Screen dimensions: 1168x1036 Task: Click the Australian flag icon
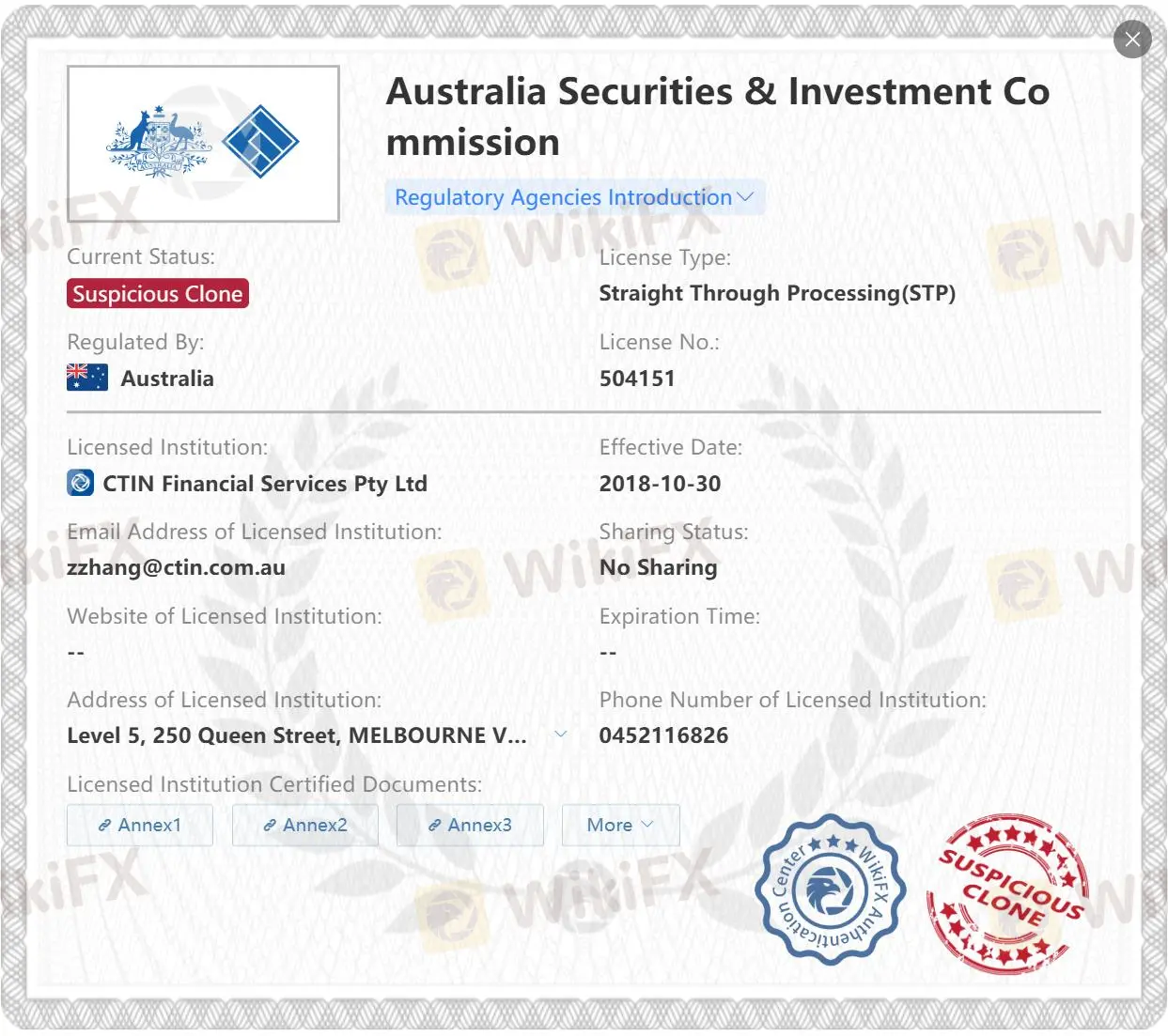point(87,378)
